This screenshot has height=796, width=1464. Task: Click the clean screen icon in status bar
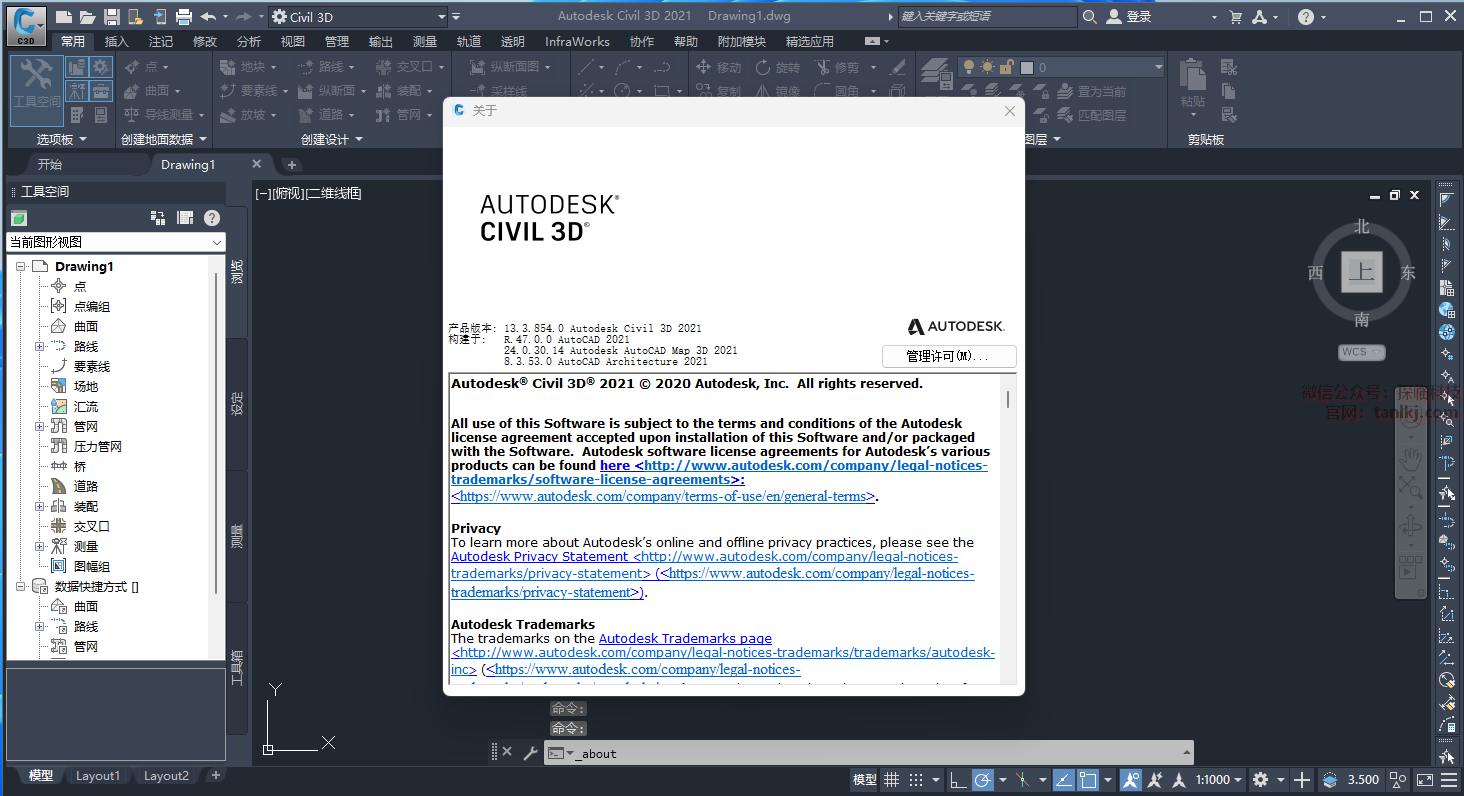click(x=1424, y=779)
